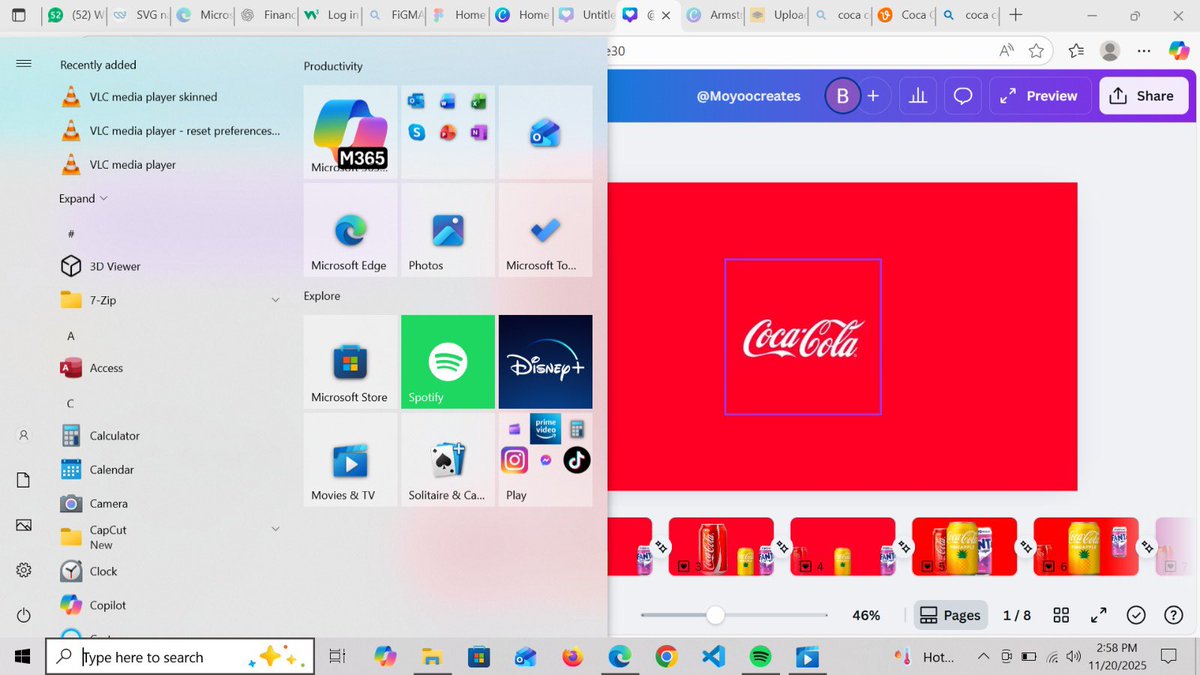Open the Insights chart icon in Canva toolbar
This screenshot has height=675, width=1200.
coord(917,95)
